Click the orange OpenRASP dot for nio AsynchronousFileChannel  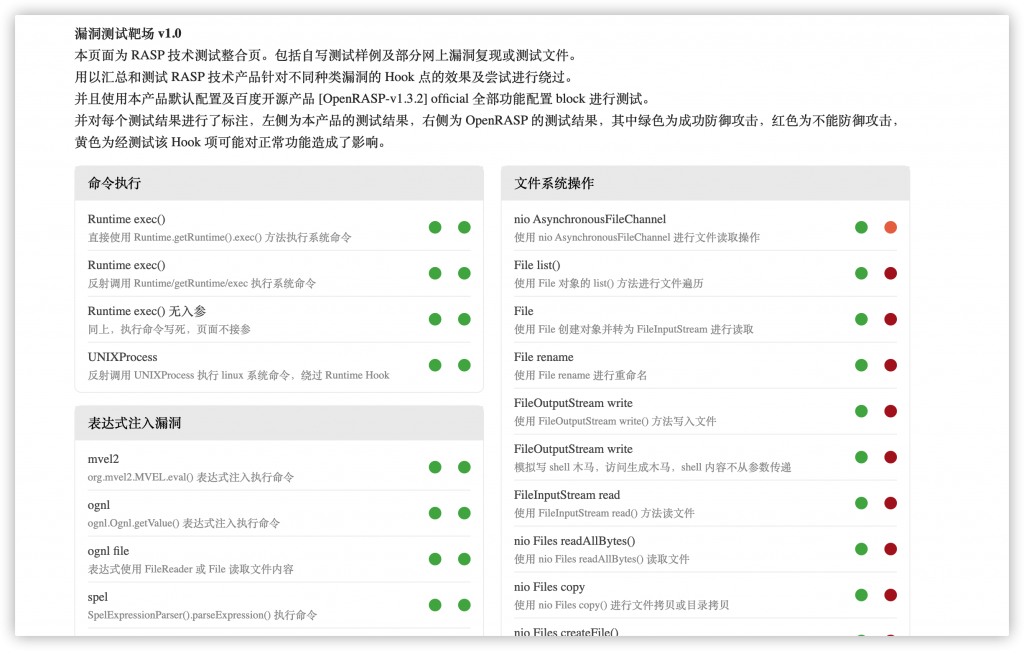point(890,227)
